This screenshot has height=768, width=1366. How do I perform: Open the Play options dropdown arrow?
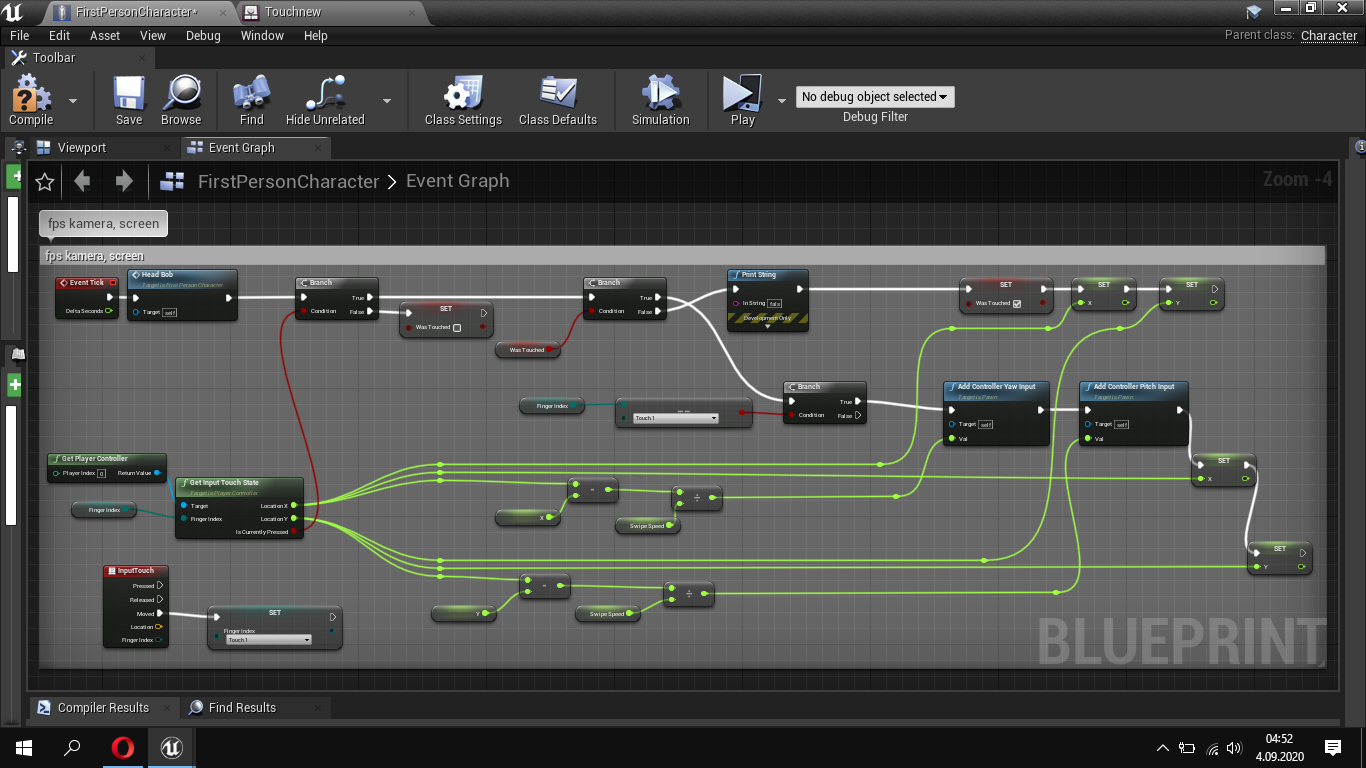pyautogui.click(x=782, y=100)
